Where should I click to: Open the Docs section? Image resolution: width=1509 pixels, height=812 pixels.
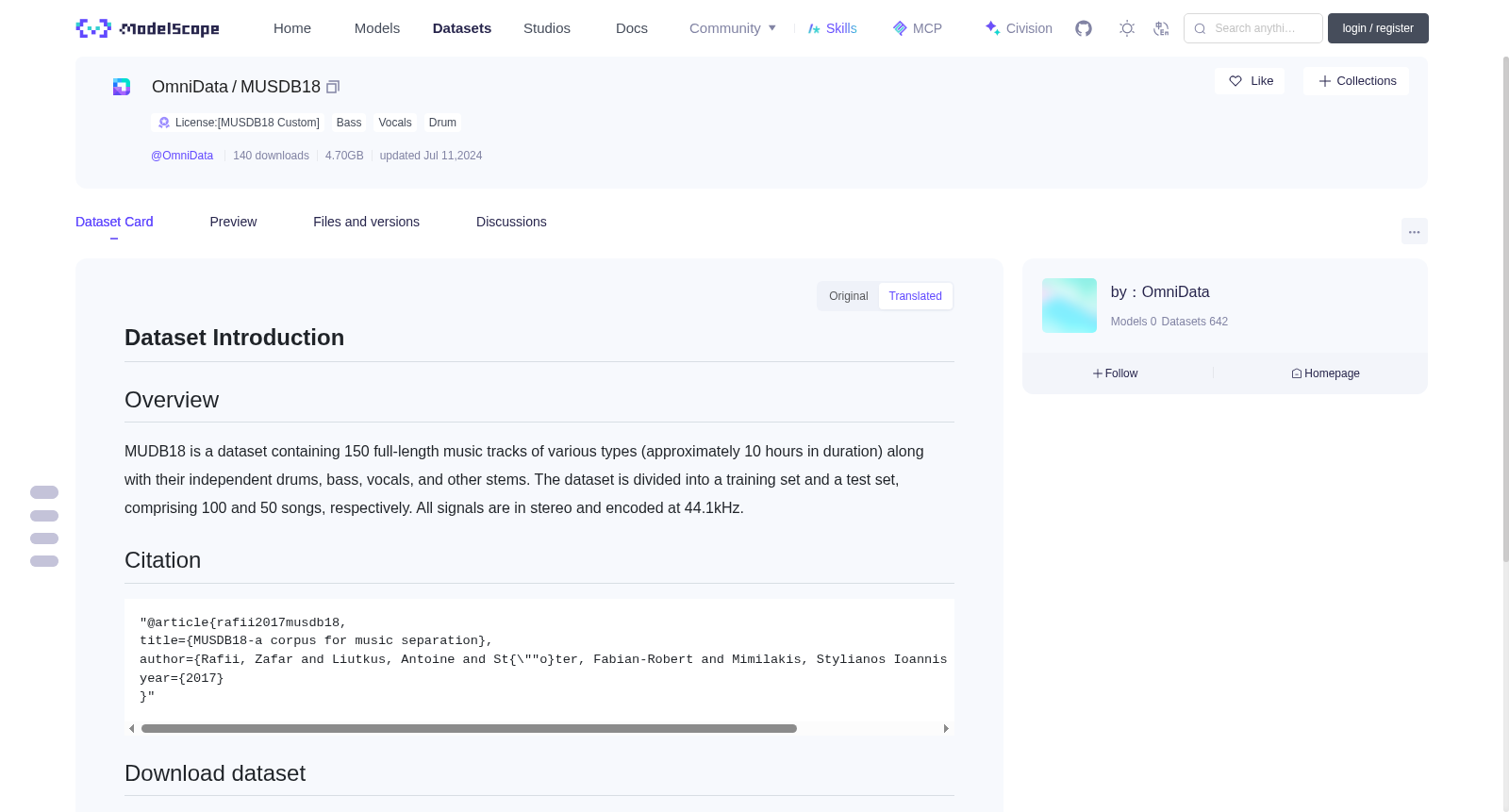[632, 28]
